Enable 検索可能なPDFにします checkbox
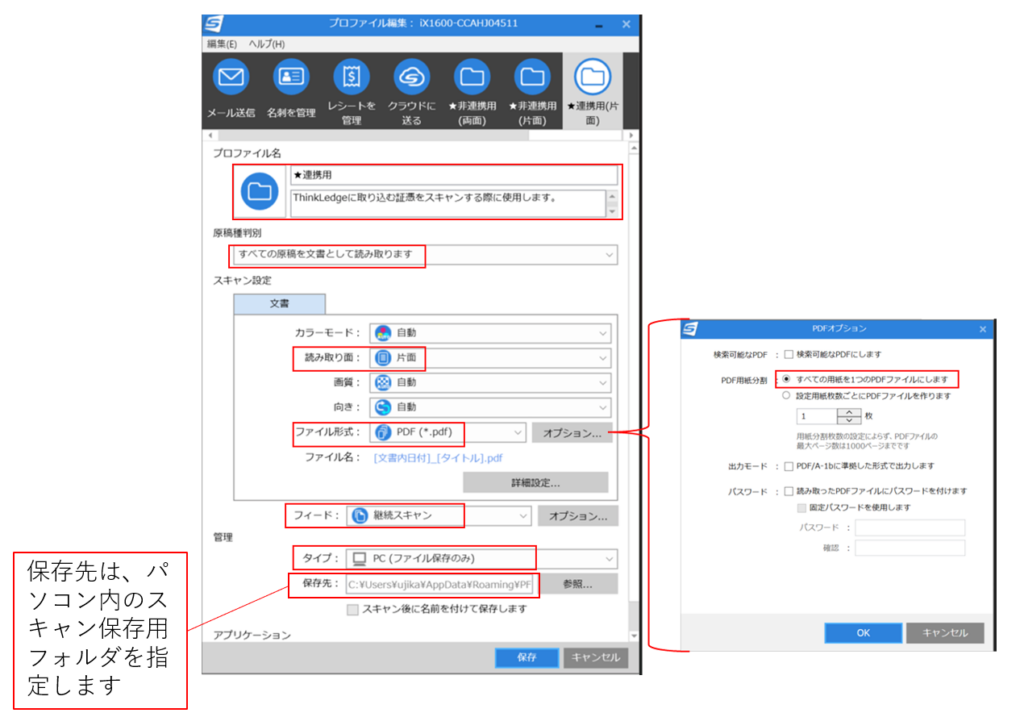 pyautogui.click(x=789, y=354)
